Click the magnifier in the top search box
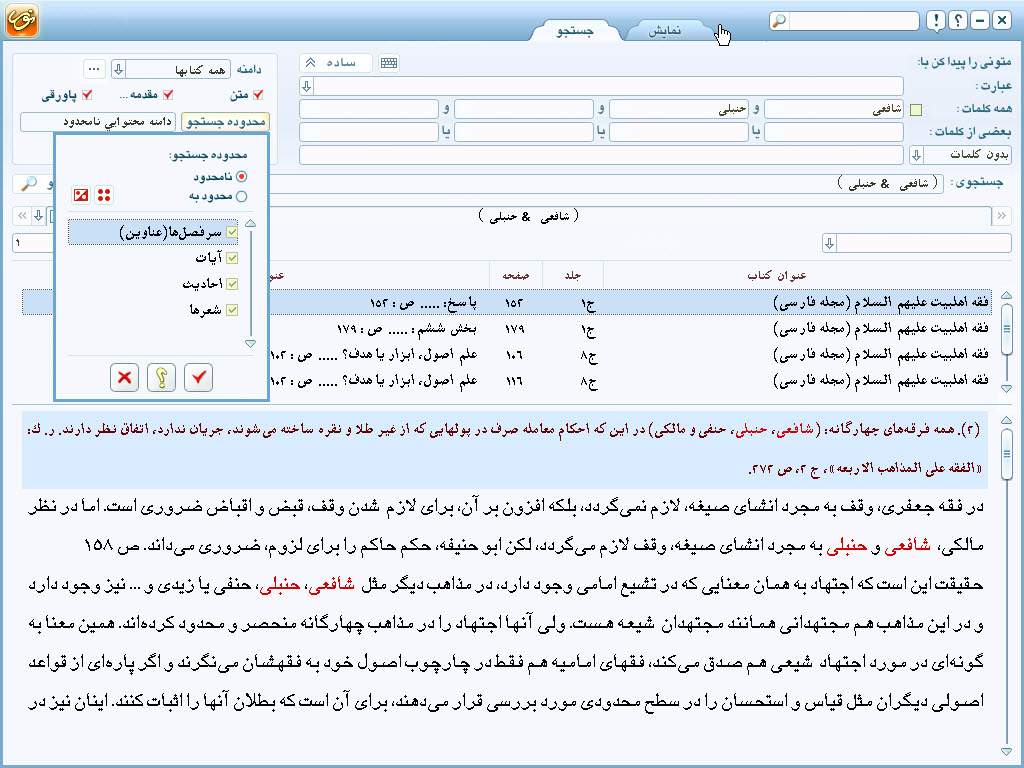The width and height of the screenshot is (1024, 768). 779,21
